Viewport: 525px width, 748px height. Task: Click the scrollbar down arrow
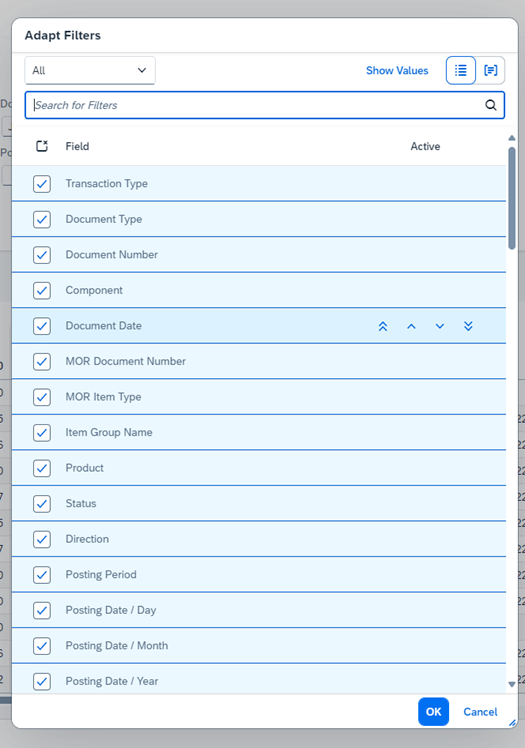(x=512, y=684)
